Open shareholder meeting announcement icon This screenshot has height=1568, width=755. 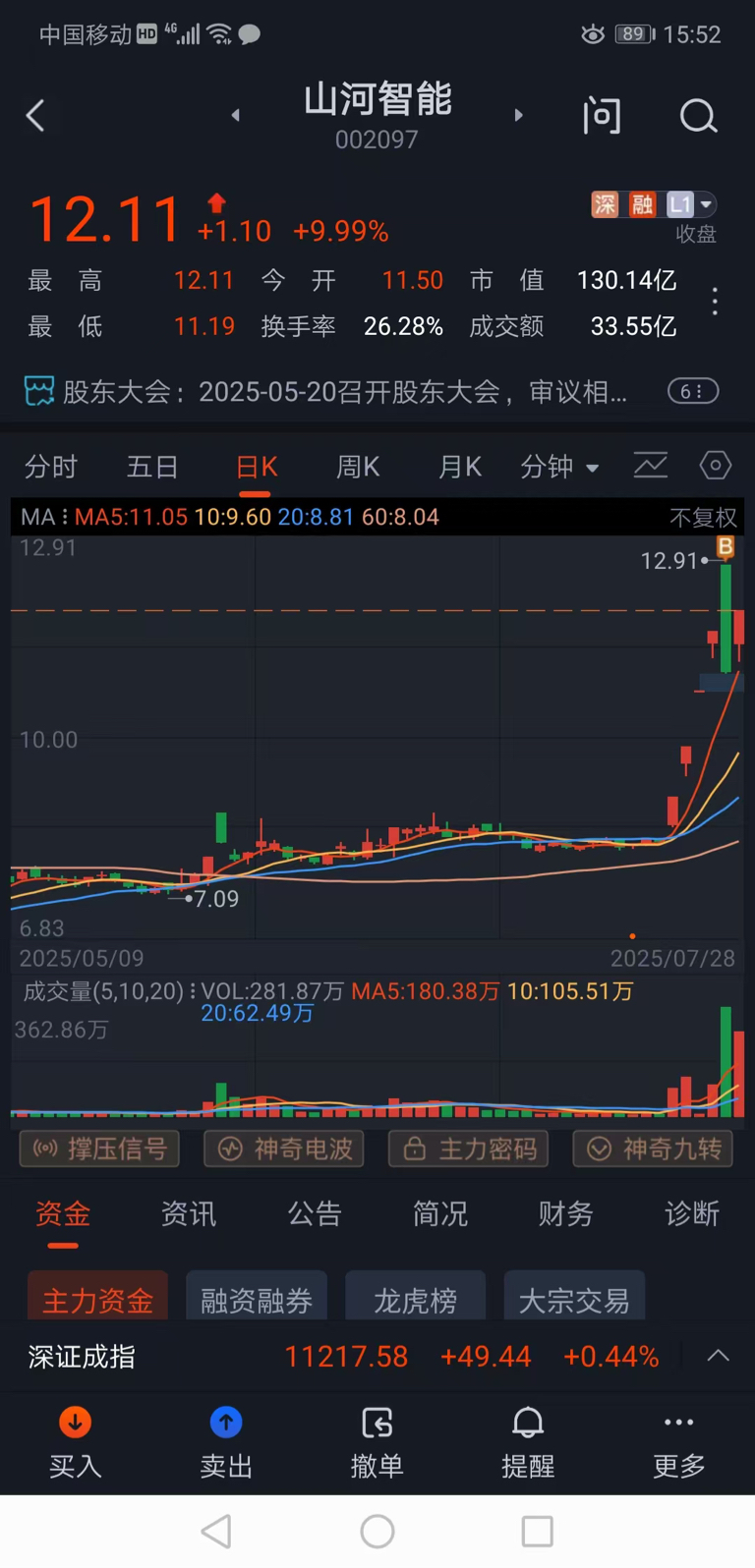click(39, 392)
